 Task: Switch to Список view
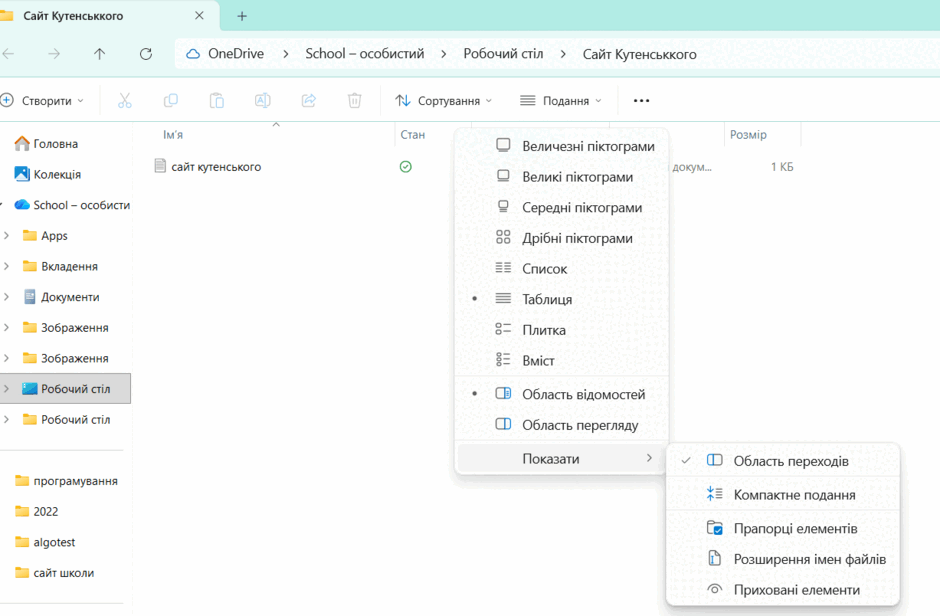coord(562,268)
